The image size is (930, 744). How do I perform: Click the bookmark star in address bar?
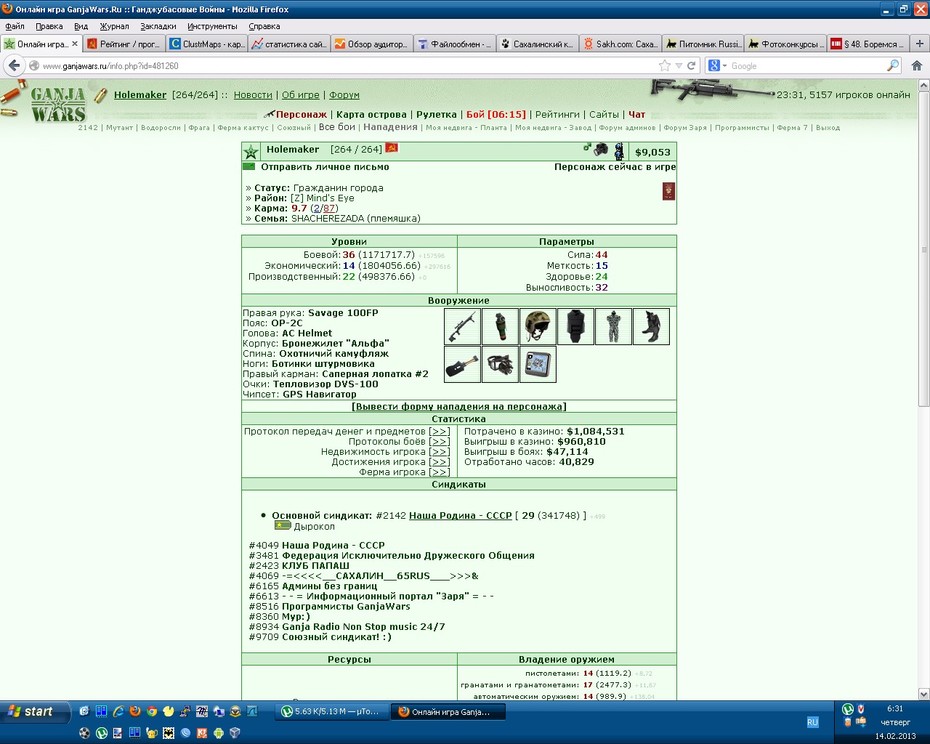(x=665, y=66)
